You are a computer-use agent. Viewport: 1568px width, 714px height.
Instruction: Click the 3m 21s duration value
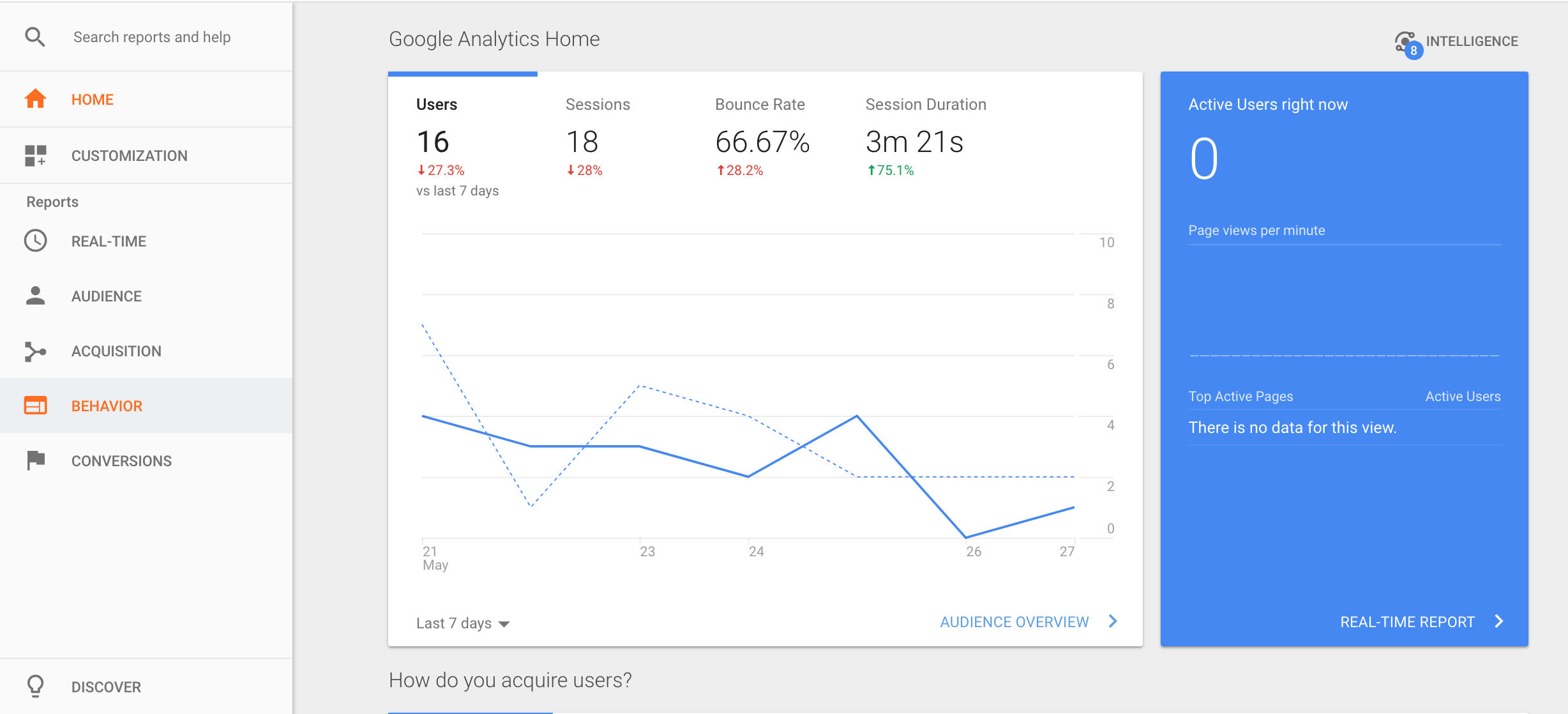pyautogui.click(x=914, y=141)
